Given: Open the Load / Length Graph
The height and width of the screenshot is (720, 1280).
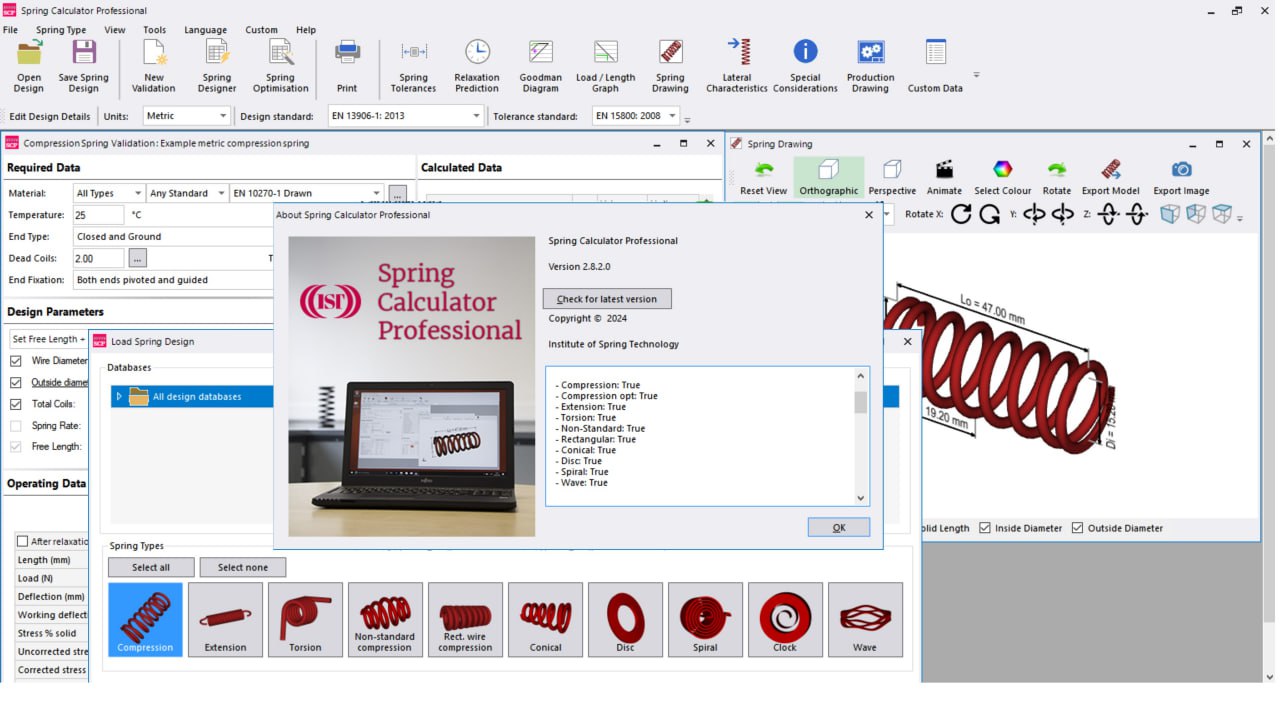Looking at the screenshot, I should point(605,67).
